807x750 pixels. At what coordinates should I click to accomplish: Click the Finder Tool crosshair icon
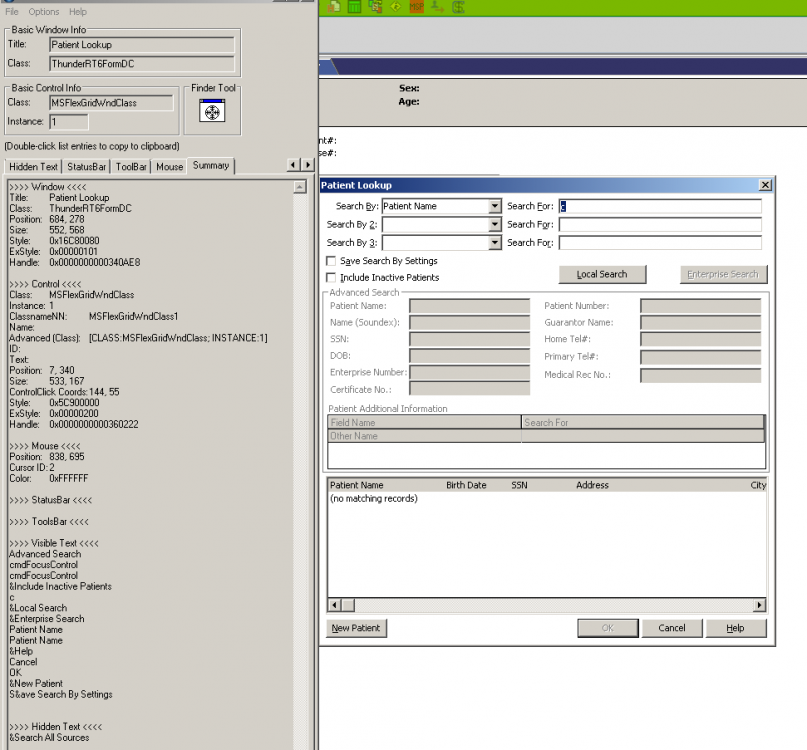click(212, 110)
